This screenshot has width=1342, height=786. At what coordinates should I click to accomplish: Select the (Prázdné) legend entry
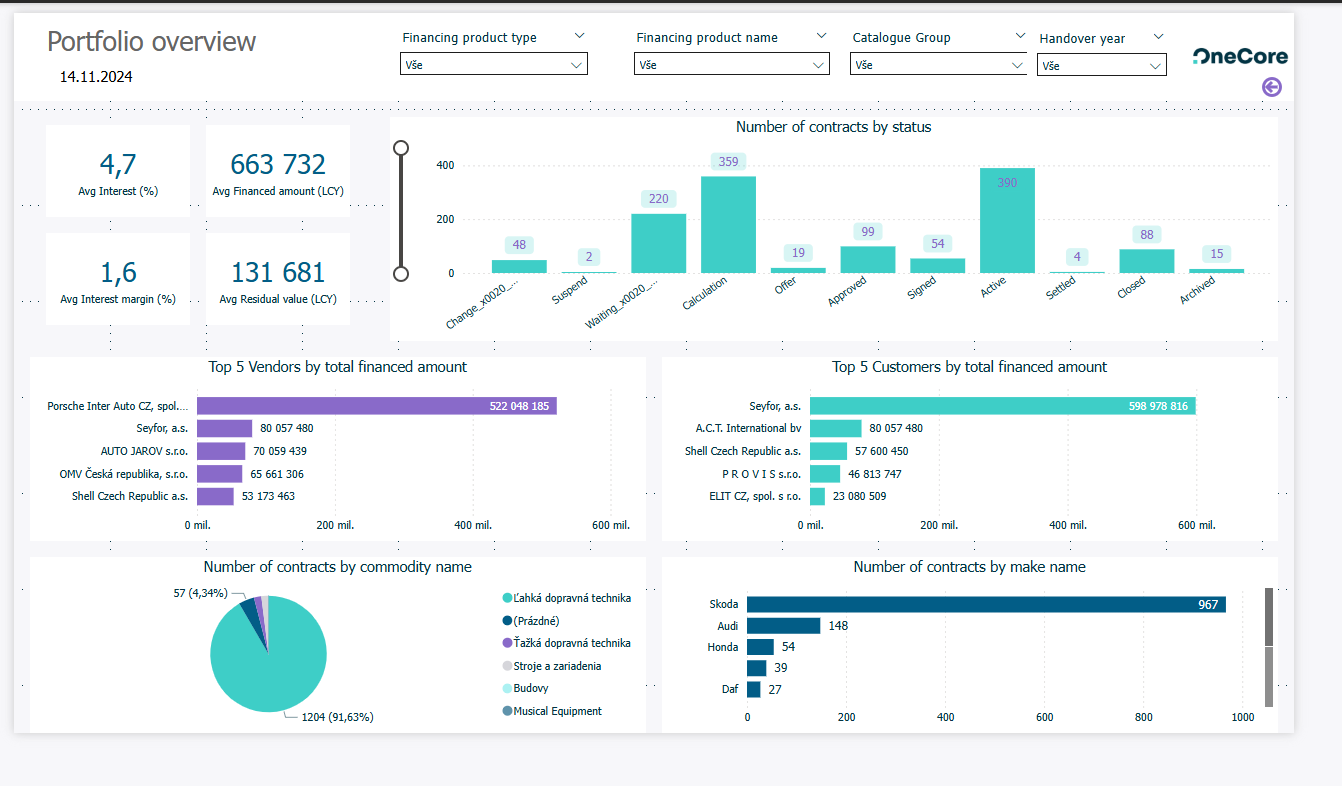(535, 621)
